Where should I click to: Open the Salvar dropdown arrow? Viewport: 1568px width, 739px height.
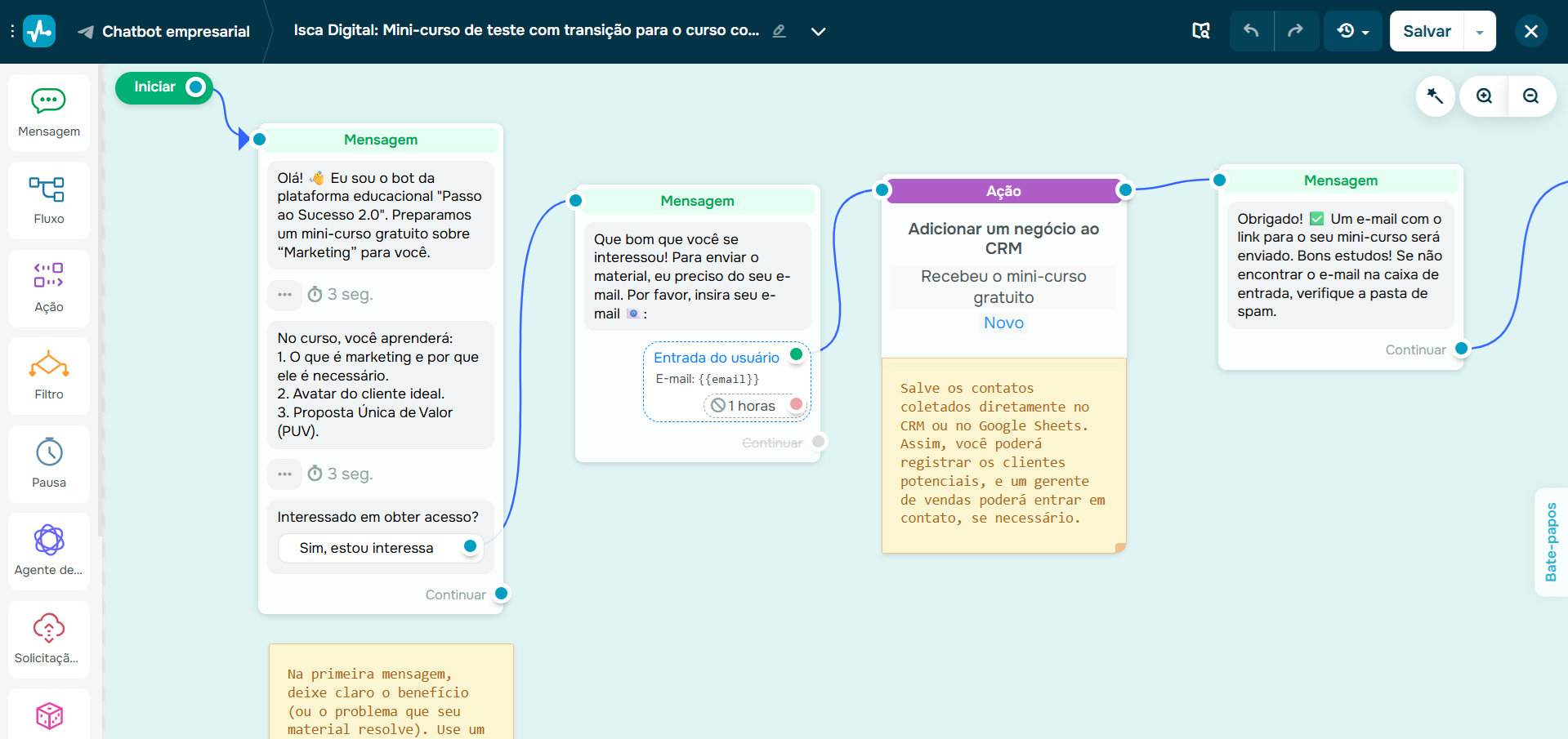1479,31
